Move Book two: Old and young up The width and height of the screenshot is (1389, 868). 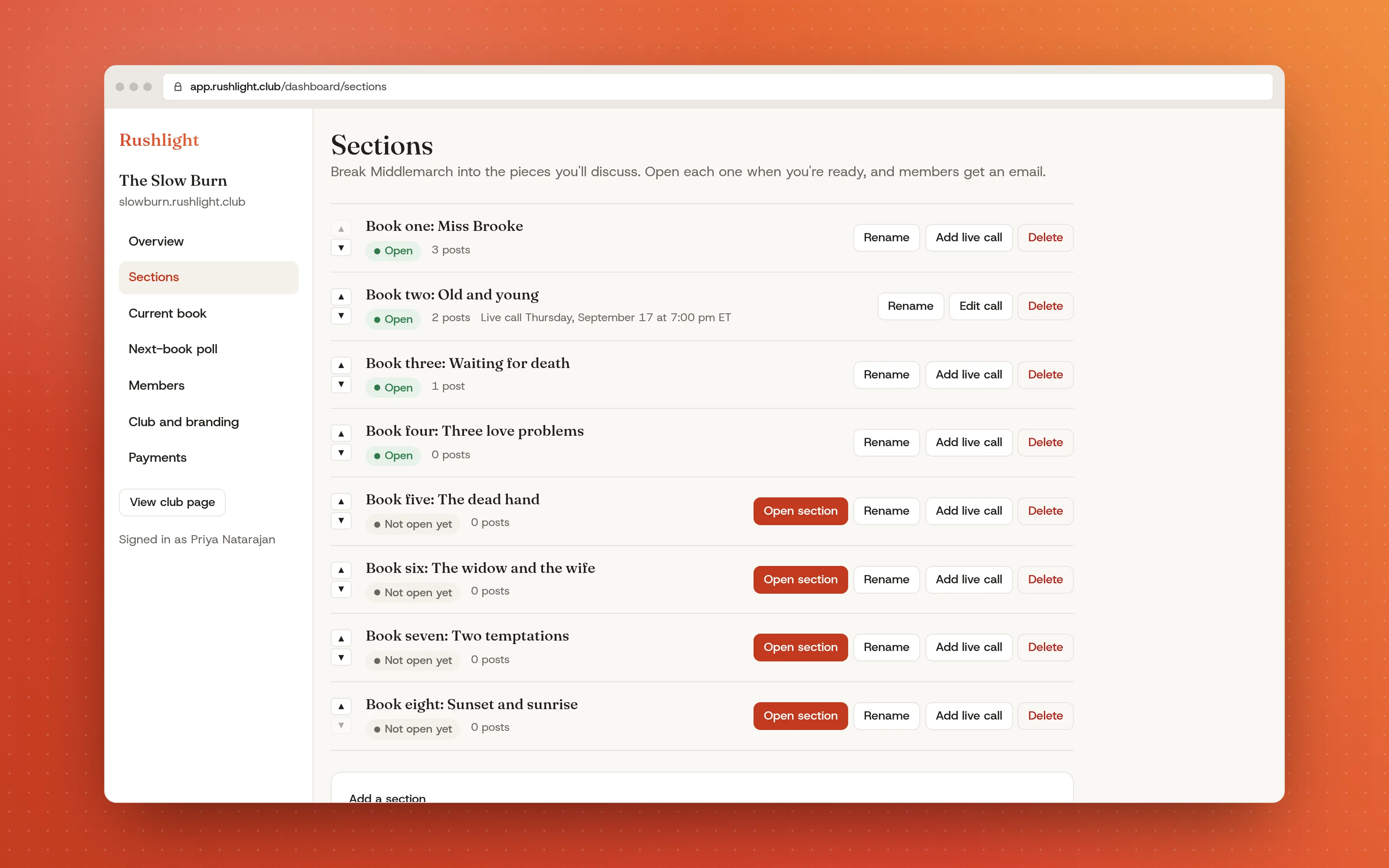[341, 296]
